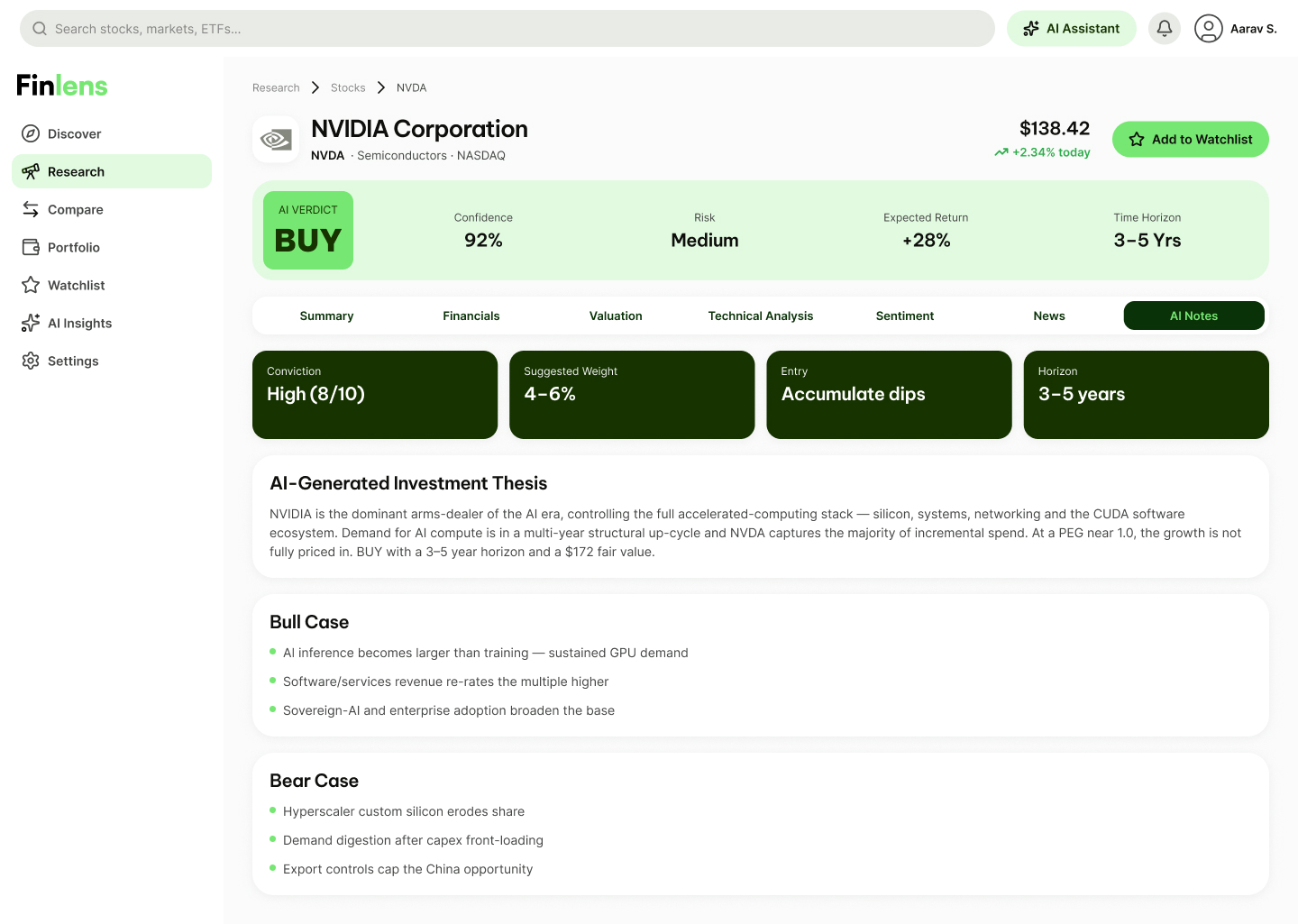Open Research in sidebar
This screenshot has height=924, width=1298.
click(112, 171)
